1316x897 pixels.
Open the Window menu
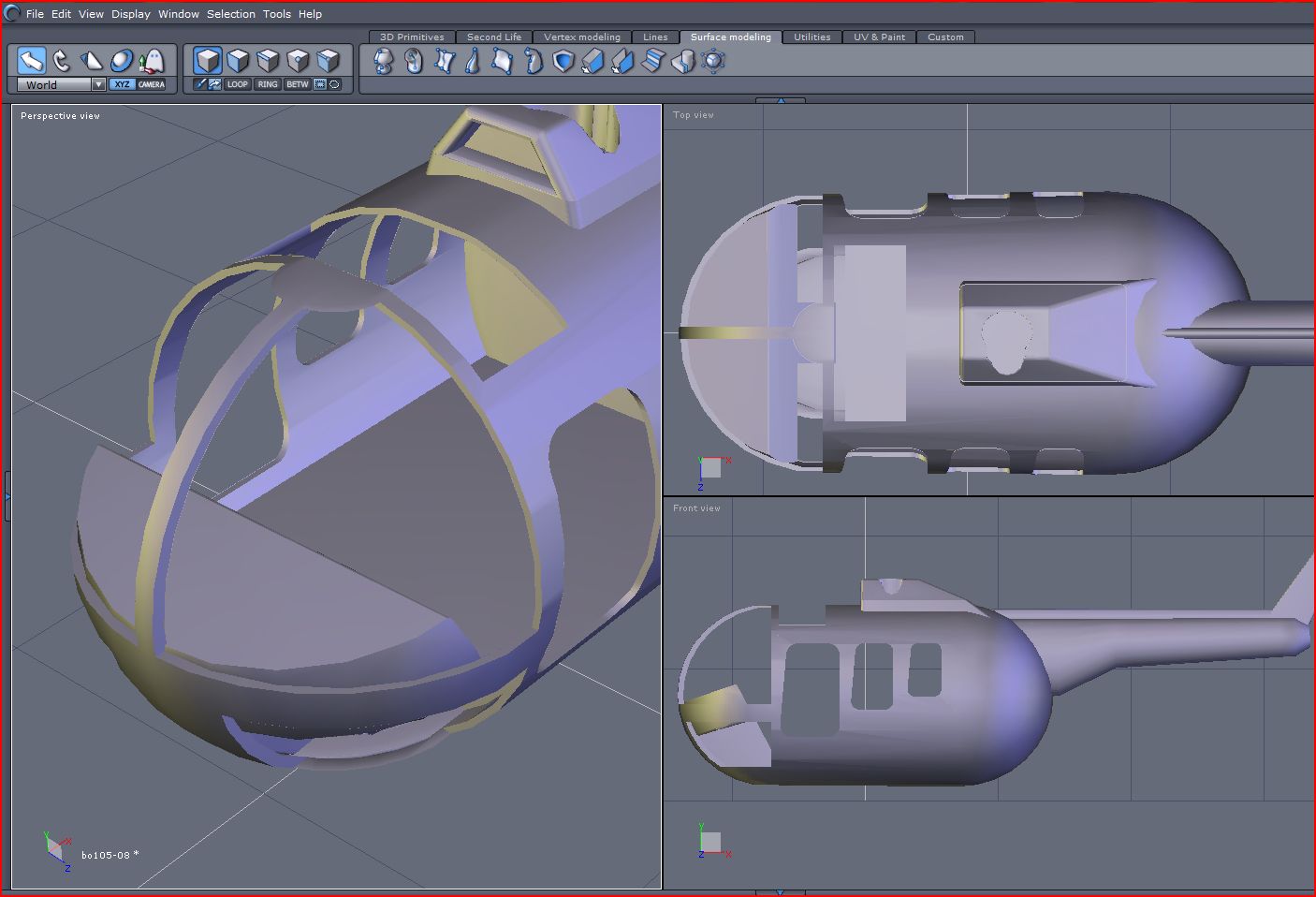(179, 14)
